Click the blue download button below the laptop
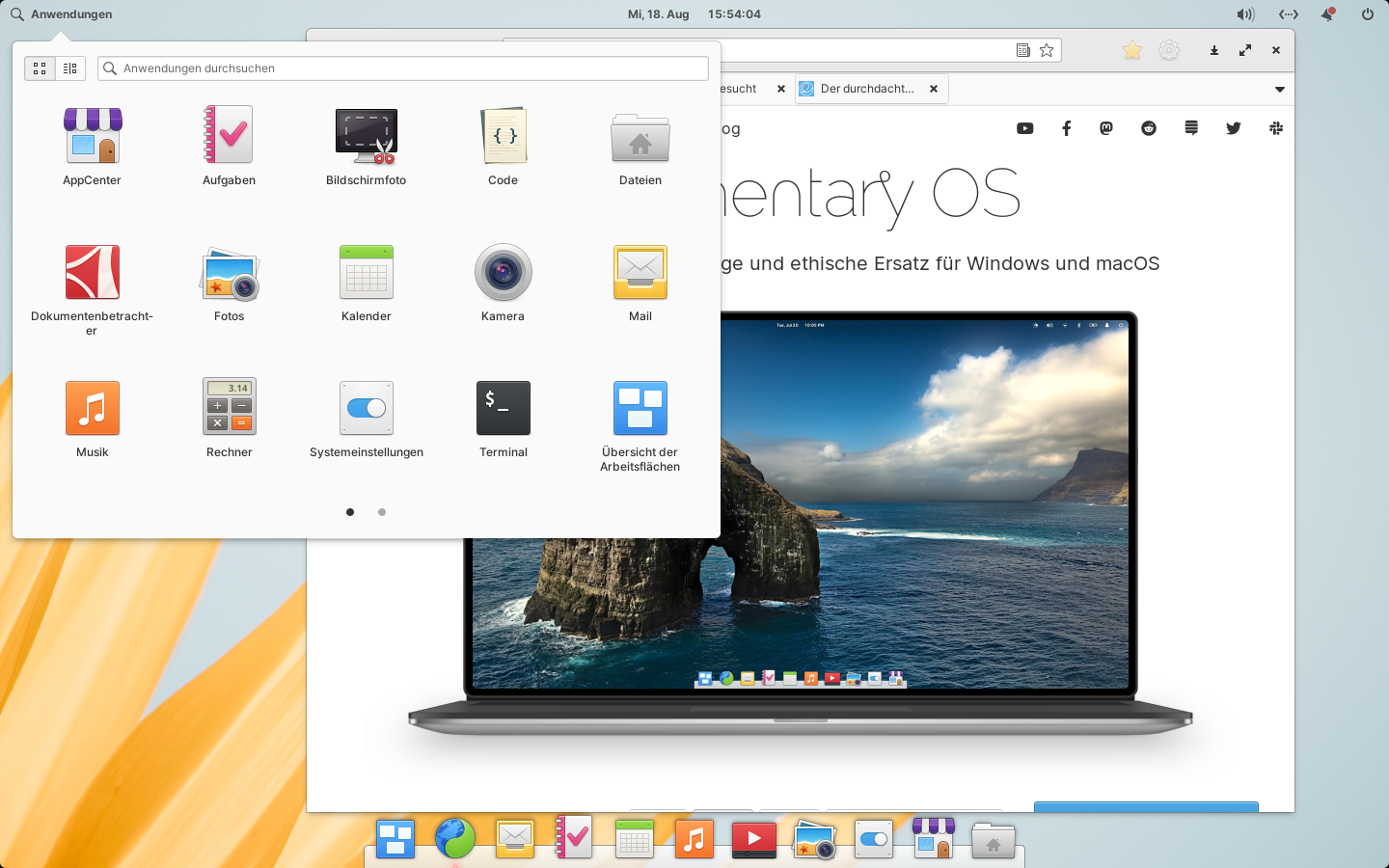 (1146, 806)
